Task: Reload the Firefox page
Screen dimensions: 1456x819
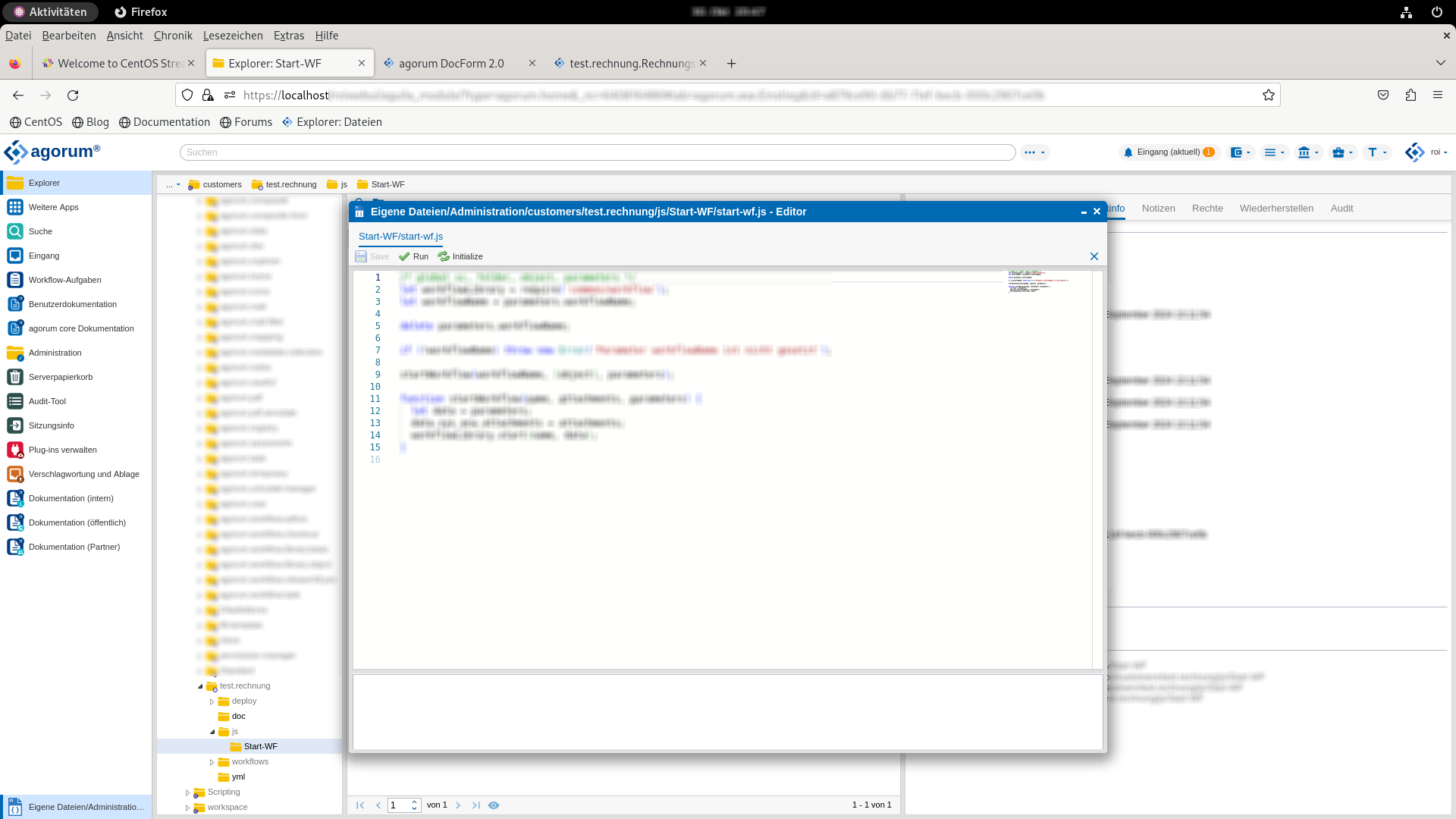Action: tap(73, 95)
